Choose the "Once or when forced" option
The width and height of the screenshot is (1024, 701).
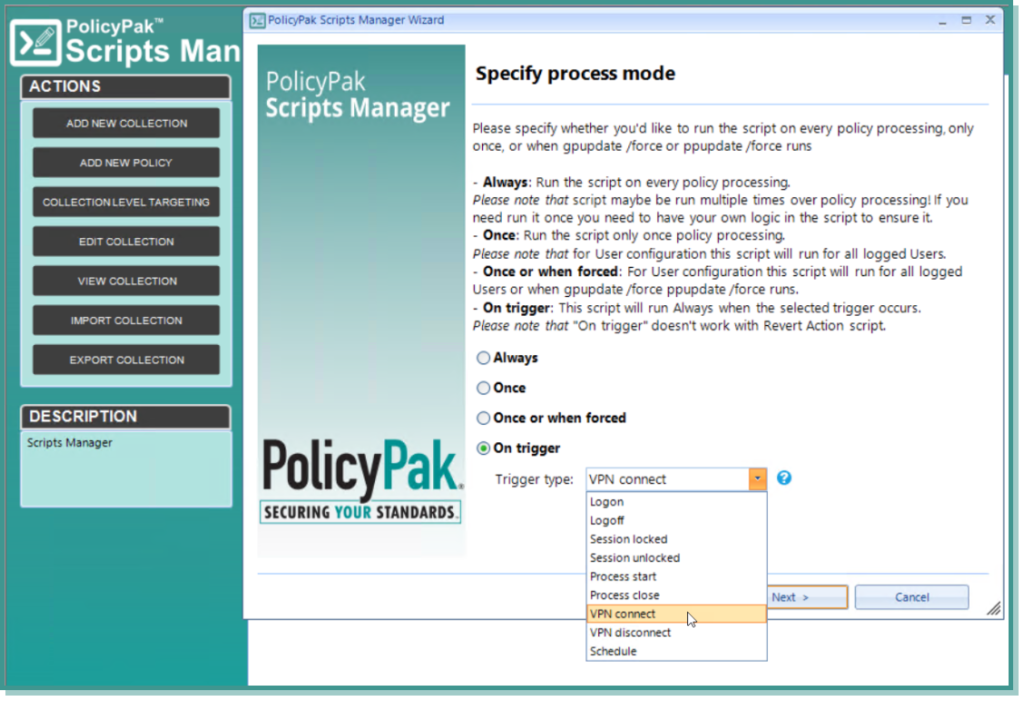(x=483, y=418)
